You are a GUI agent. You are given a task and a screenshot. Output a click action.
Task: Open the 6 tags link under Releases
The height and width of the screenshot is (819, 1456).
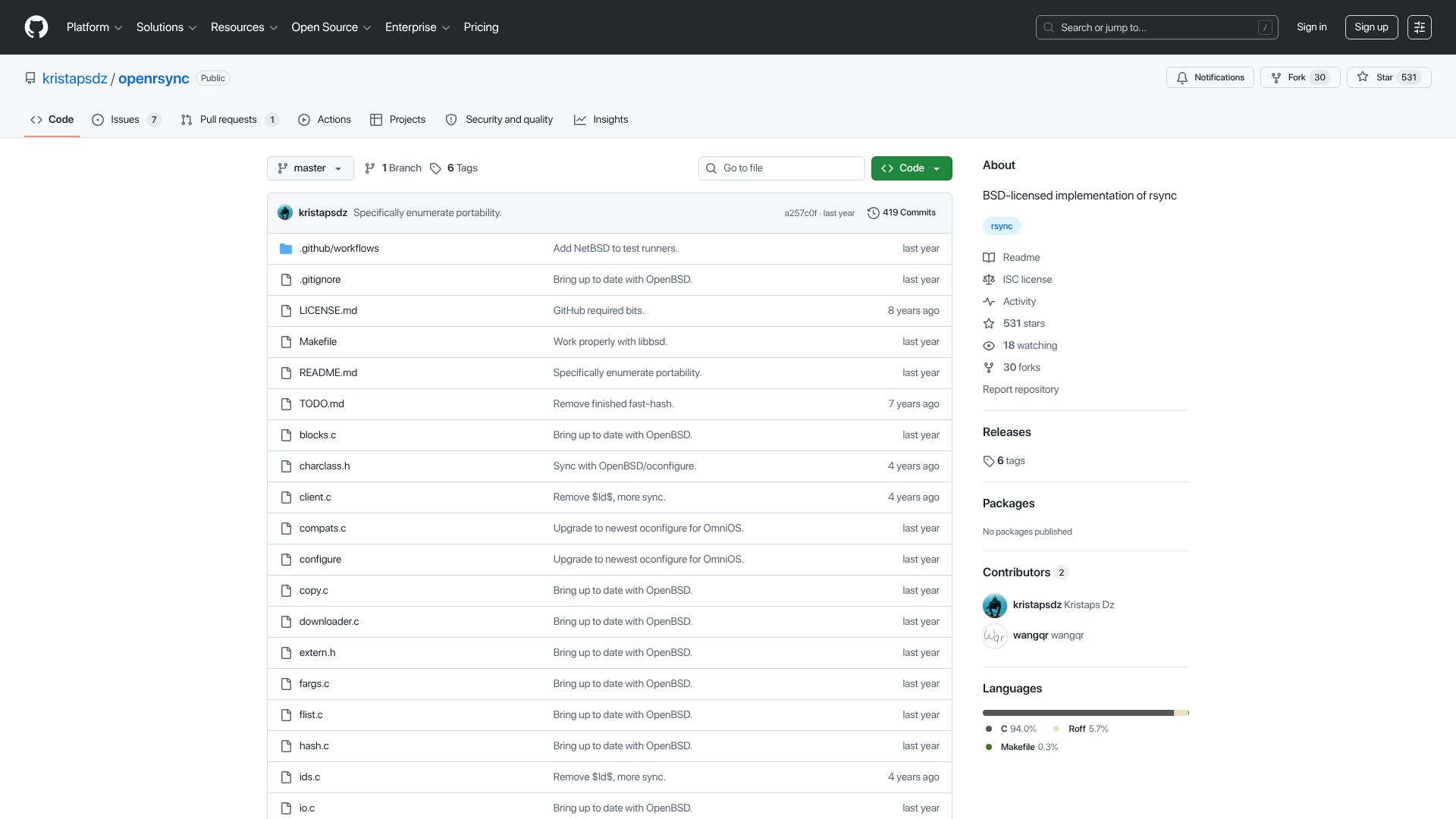coord(1004,461)
